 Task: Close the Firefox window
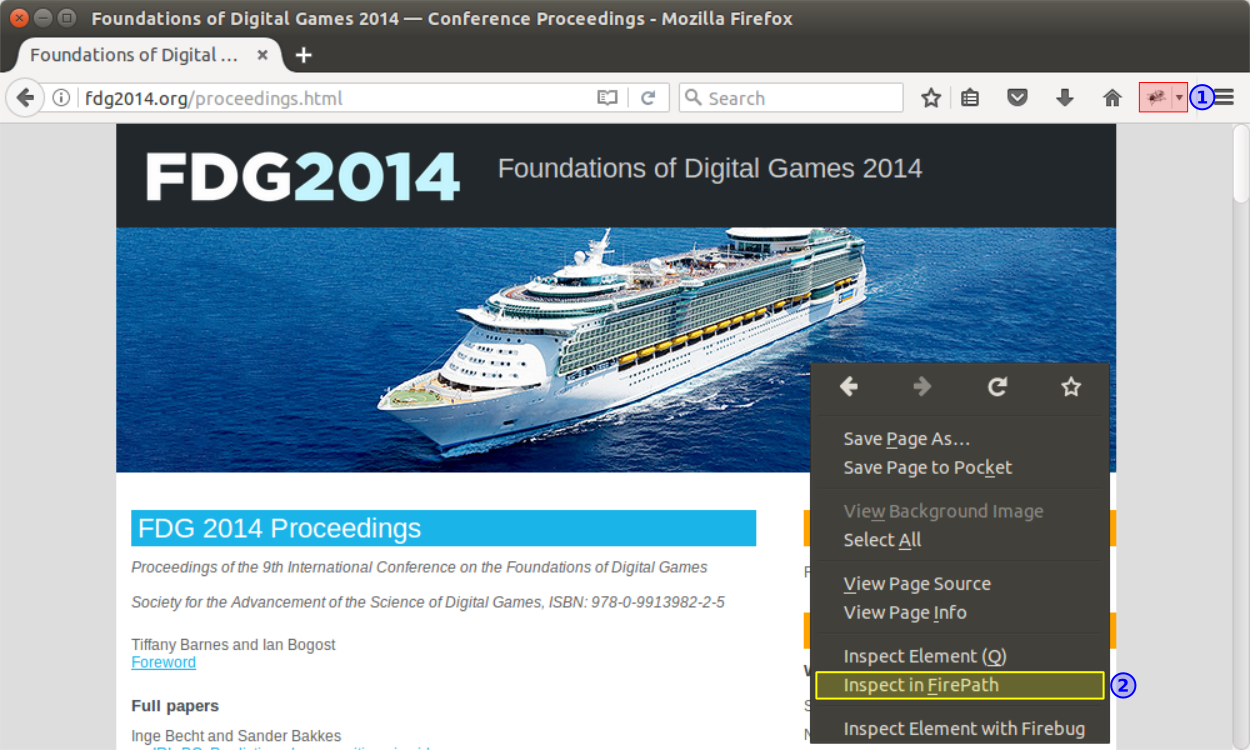(18, 18)
